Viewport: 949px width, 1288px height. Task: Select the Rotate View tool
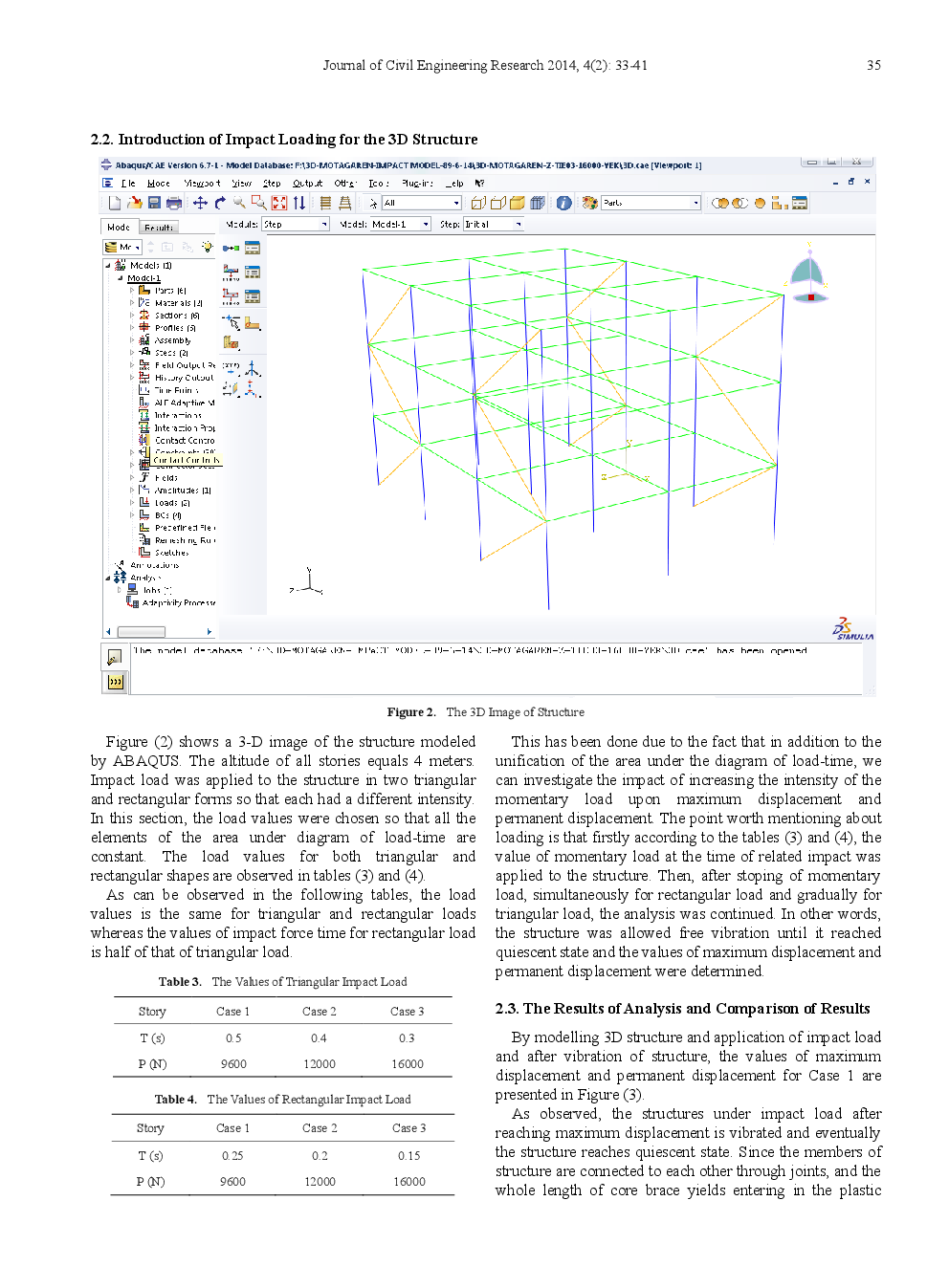pyautogui.click(x=220, y=203)
